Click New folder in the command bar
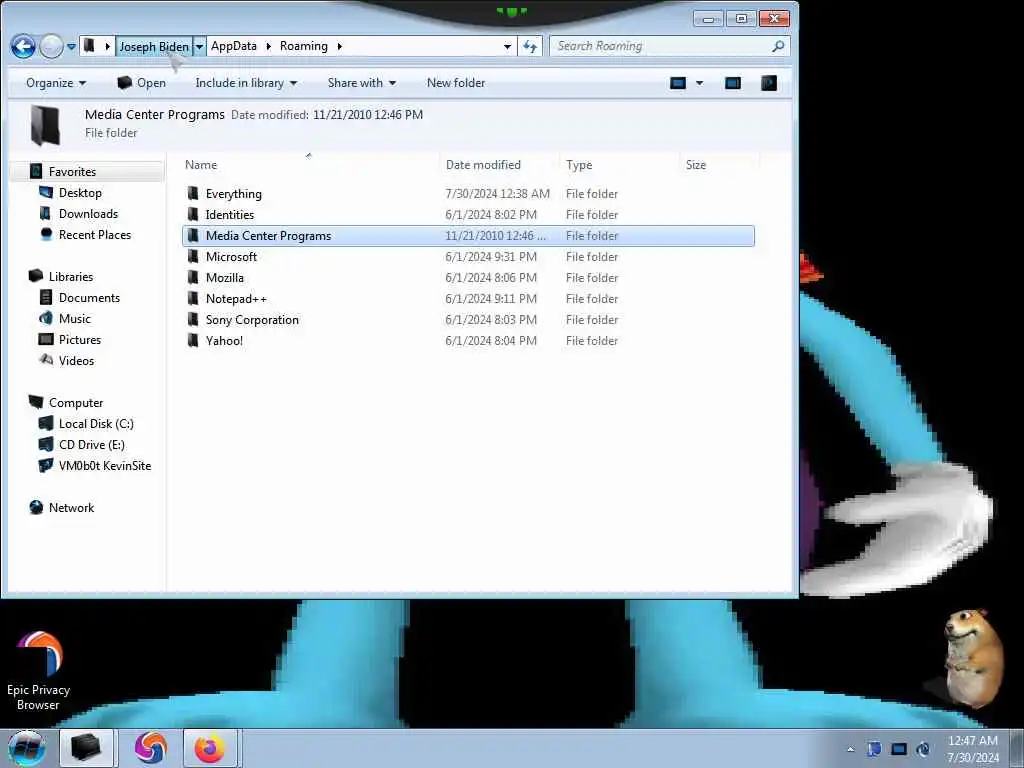The width and height of the screenshot is (1024, 768). (x=456, y=83)
